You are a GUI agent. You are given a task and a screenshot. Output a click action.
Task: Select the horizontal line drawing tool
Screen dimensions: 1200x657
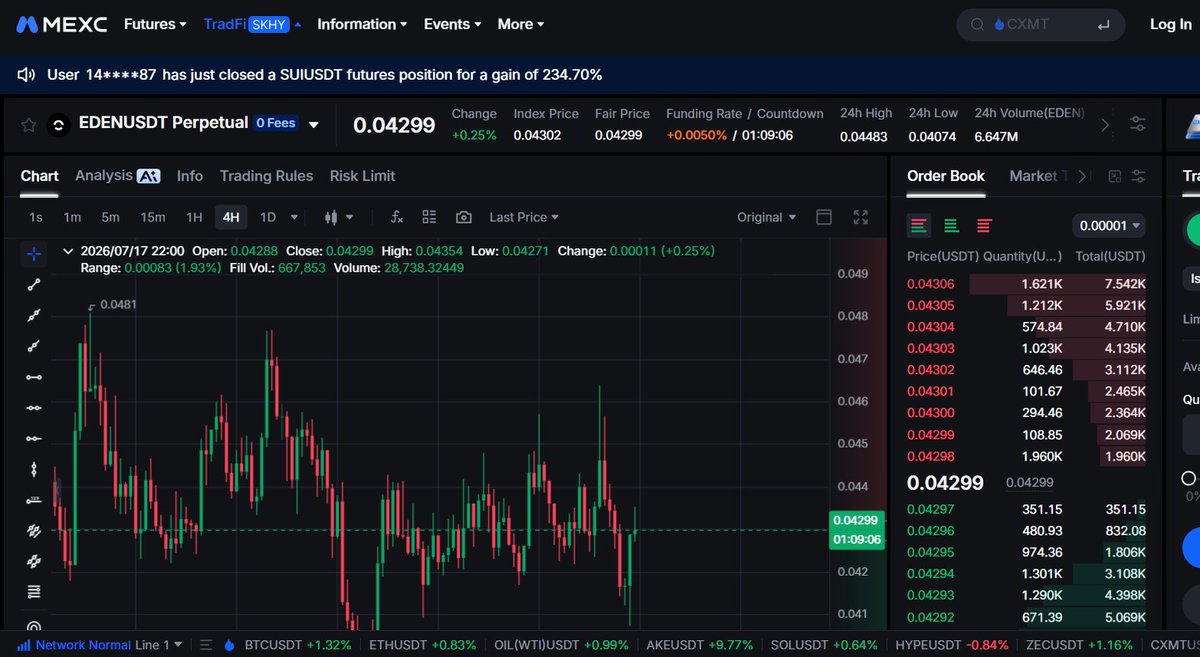pyautogui.click(x=34, y=377)
